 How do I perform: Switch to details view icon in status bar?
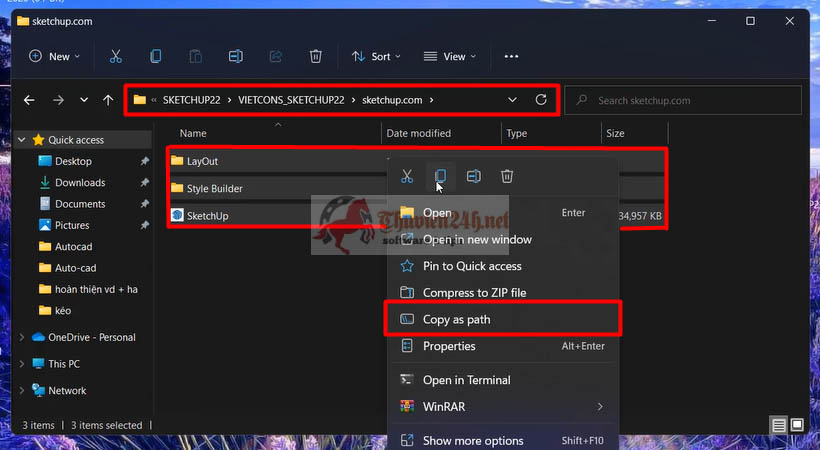tap(779, 425)
